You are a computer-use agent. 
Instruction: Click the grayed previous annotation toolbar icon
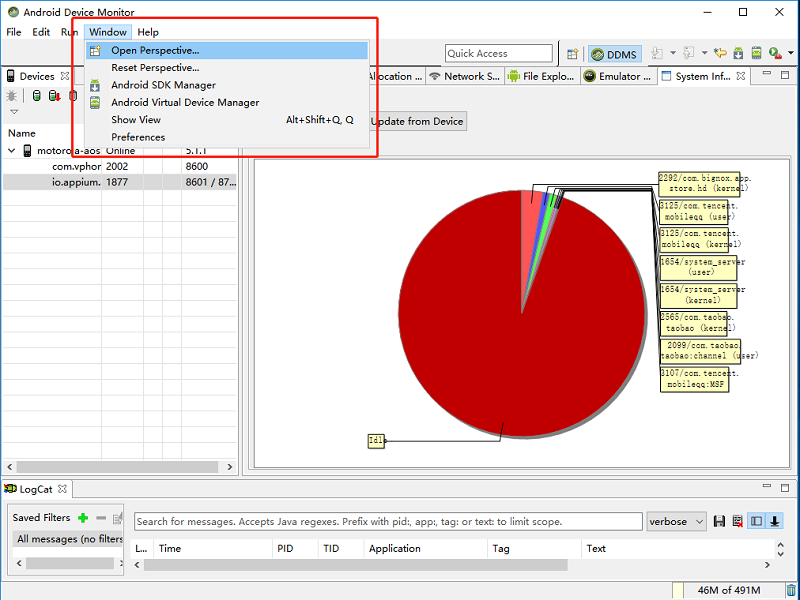point(689,53)
